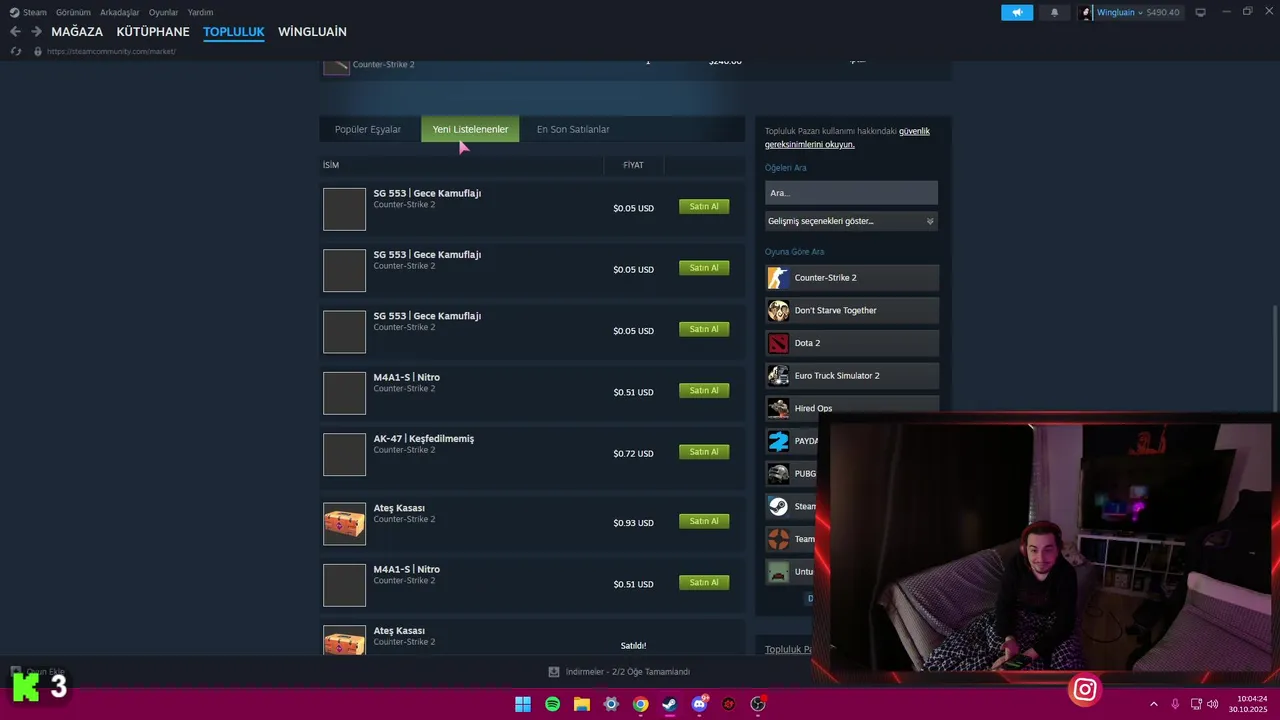Click the $0.72 USD price
Image resolution: width=1280 pixels, height=720 pixels.
point(633,454)
